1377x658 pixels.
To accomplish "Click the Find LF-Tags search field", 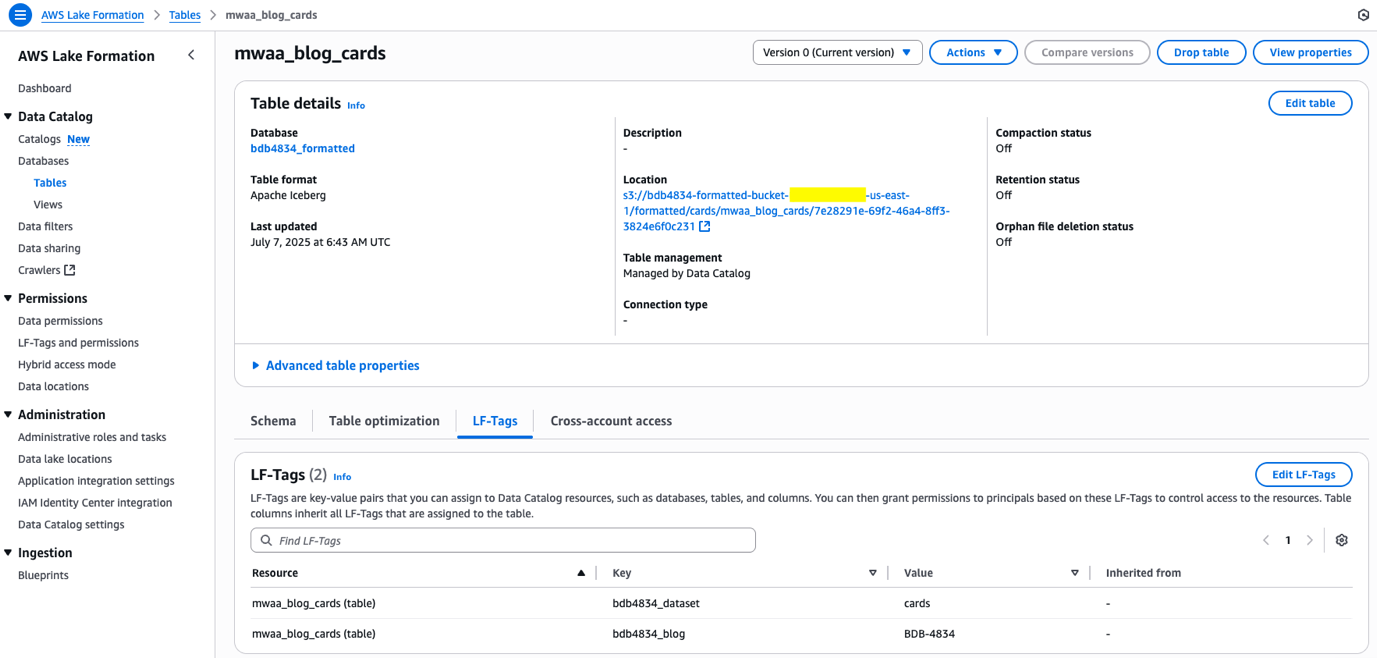I will click(503, 540).
